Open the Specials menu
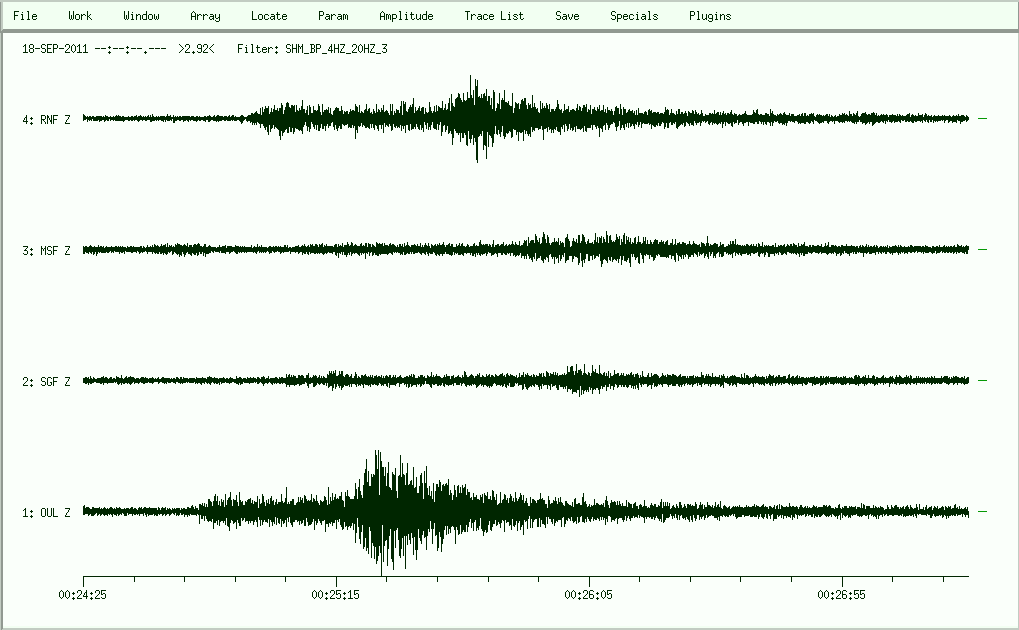Image resolution: width=1019 pixels, height=630 pixels. (634, 16)
